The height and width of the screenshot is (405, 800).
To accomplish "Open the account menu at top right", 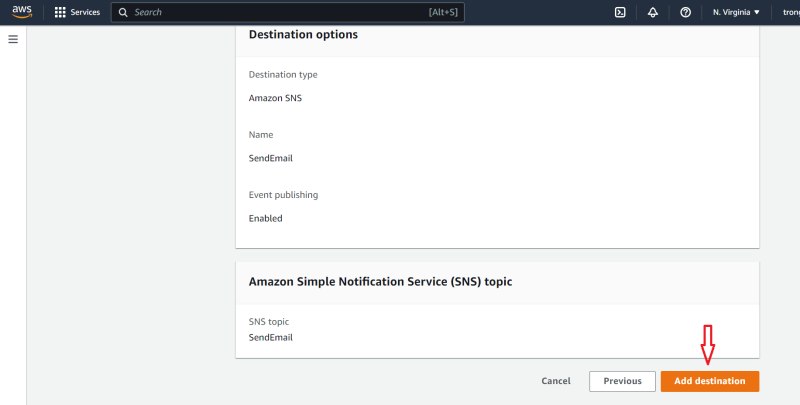I will 791,12.
